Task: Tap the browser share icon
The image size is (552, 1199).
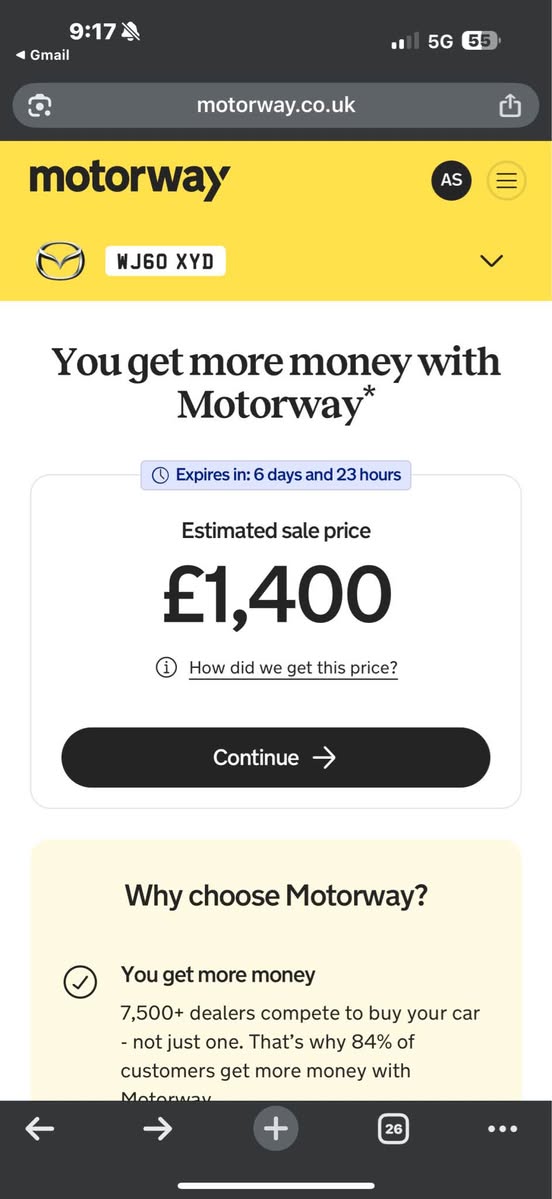Action: tap(510, 106)
